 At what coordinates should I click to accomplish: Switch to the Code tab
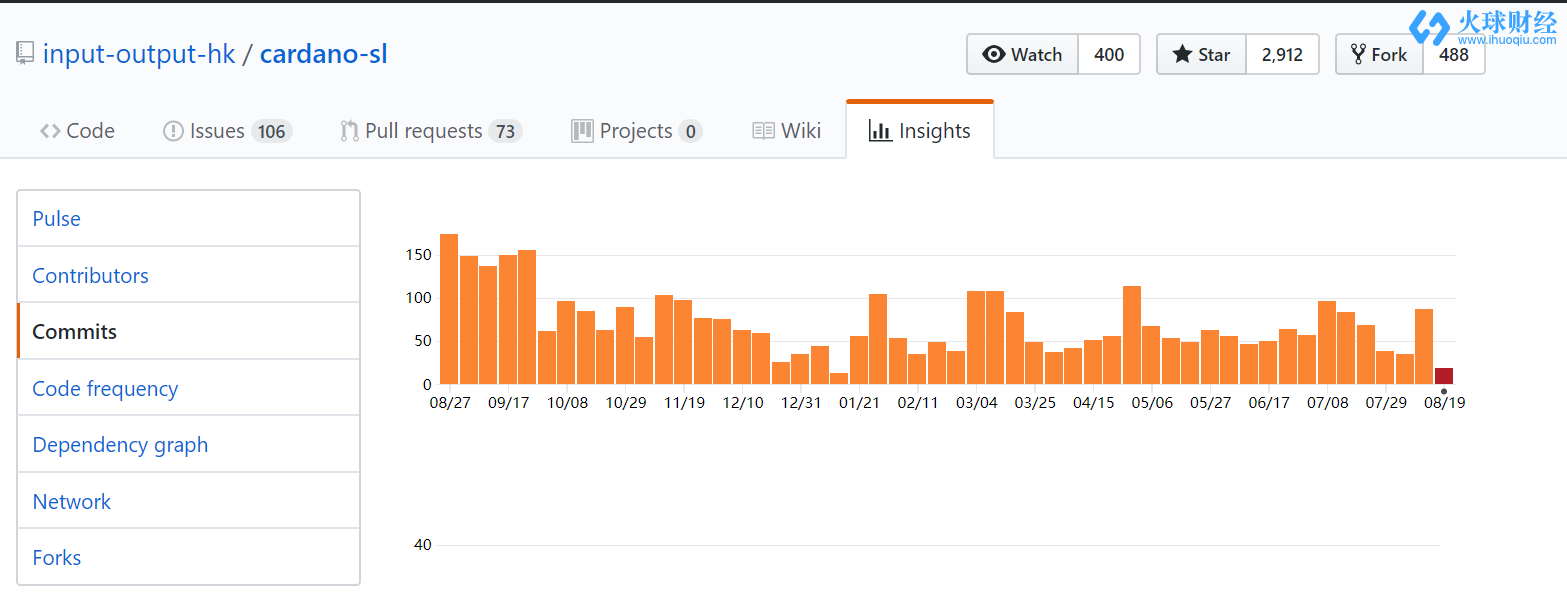77,131
